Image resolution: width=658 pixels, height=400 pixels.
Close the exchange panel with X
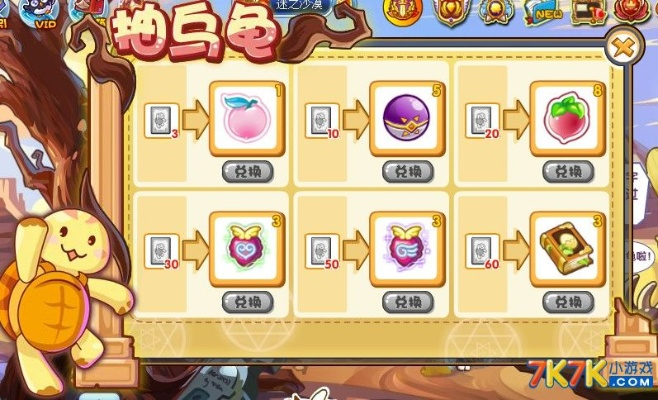click(624, 47)
